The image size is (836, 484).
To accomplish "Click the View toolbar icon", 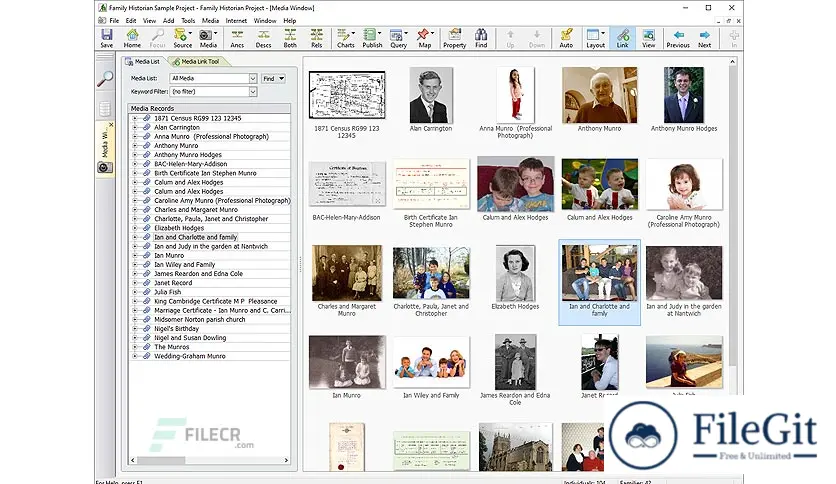I will point(648,38).
